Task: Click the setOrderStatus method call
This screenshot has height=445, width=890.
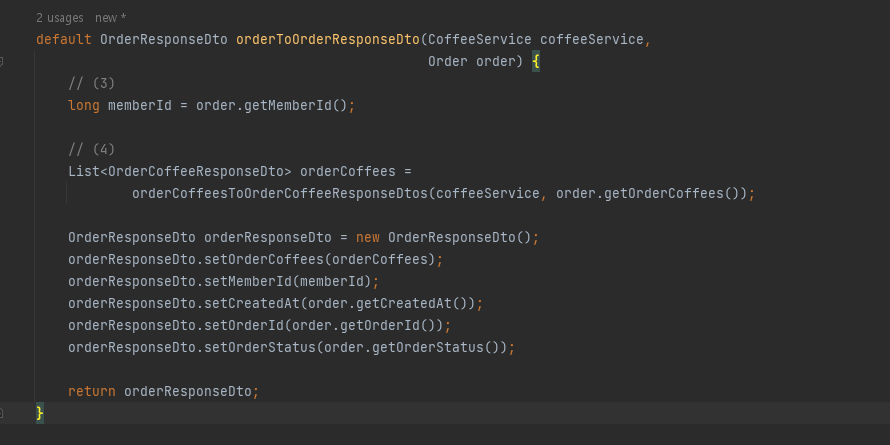Action: (x=259, y=347)
